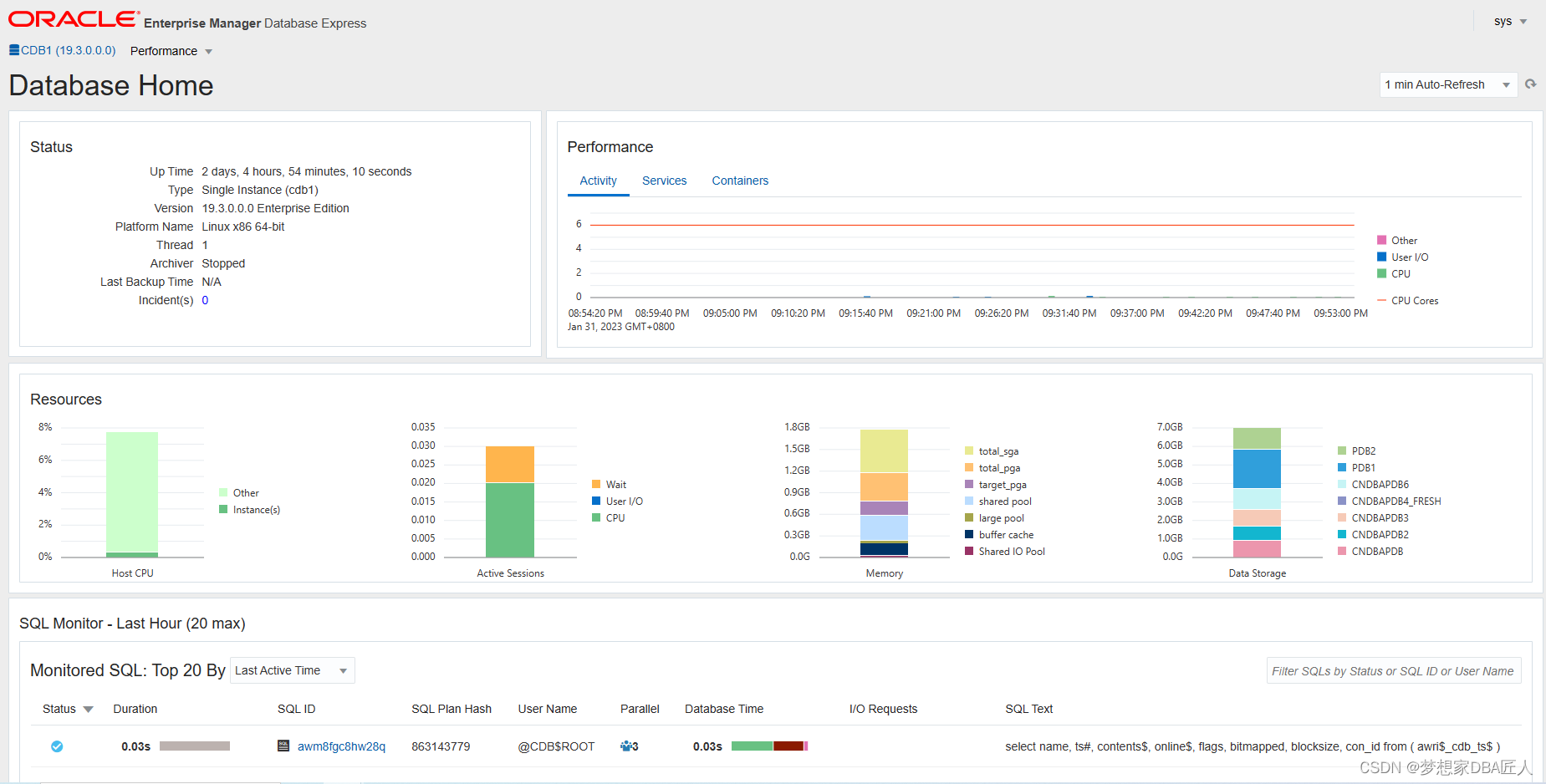This screenshot has height=784, width=1546.
Task: Click the Filter SQLs input field
Action: click(x=1394, y=670)
